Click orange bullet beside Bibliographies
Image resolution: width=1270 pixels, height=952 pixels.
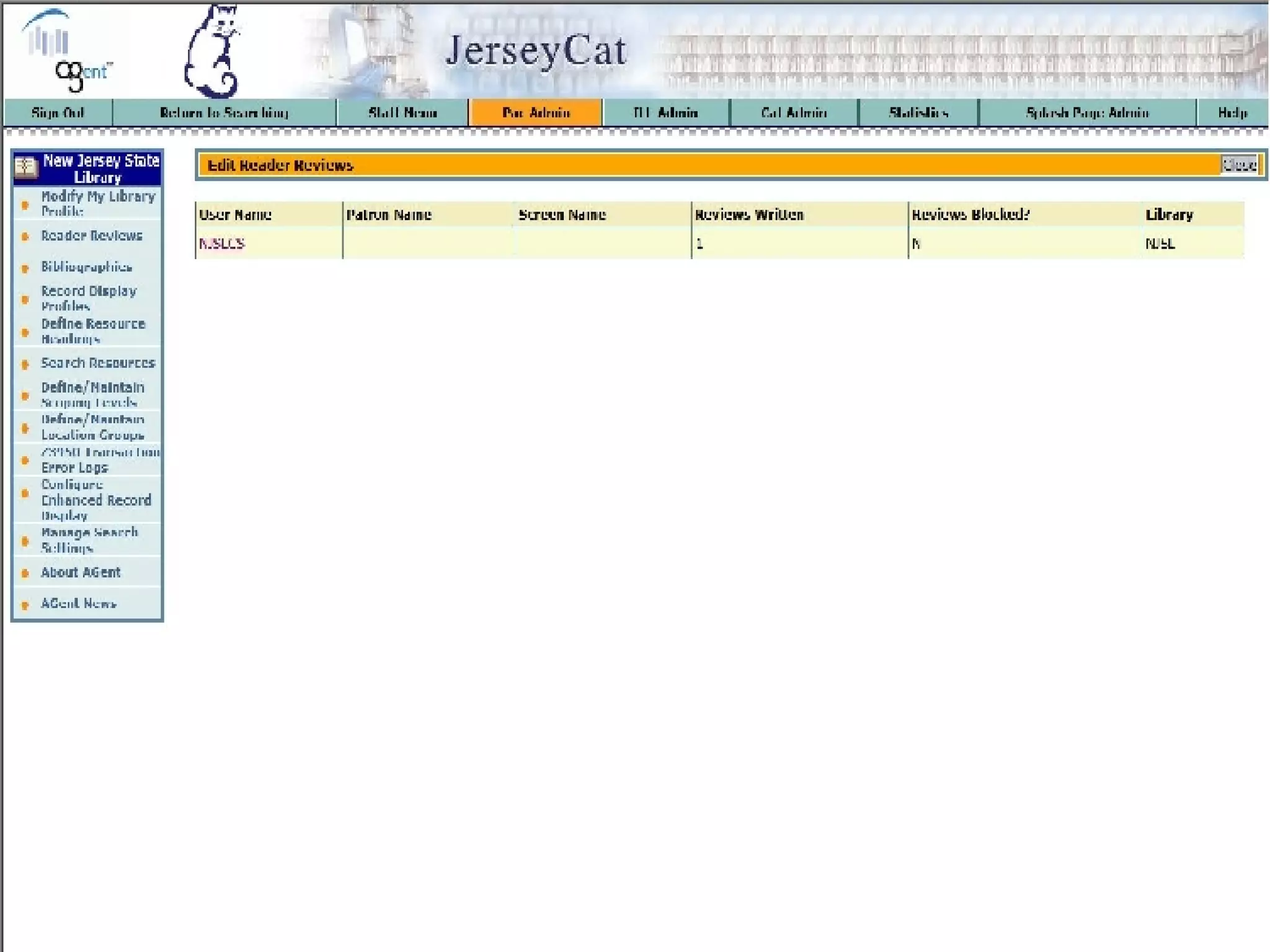coord(25,268)
